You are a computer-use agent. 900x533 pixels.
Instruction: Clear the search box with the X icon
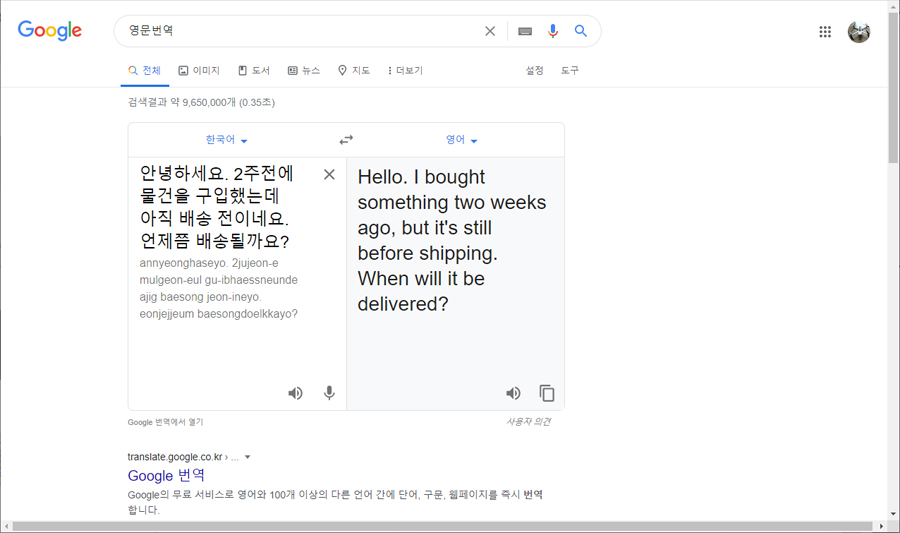[x=490, y=31]
